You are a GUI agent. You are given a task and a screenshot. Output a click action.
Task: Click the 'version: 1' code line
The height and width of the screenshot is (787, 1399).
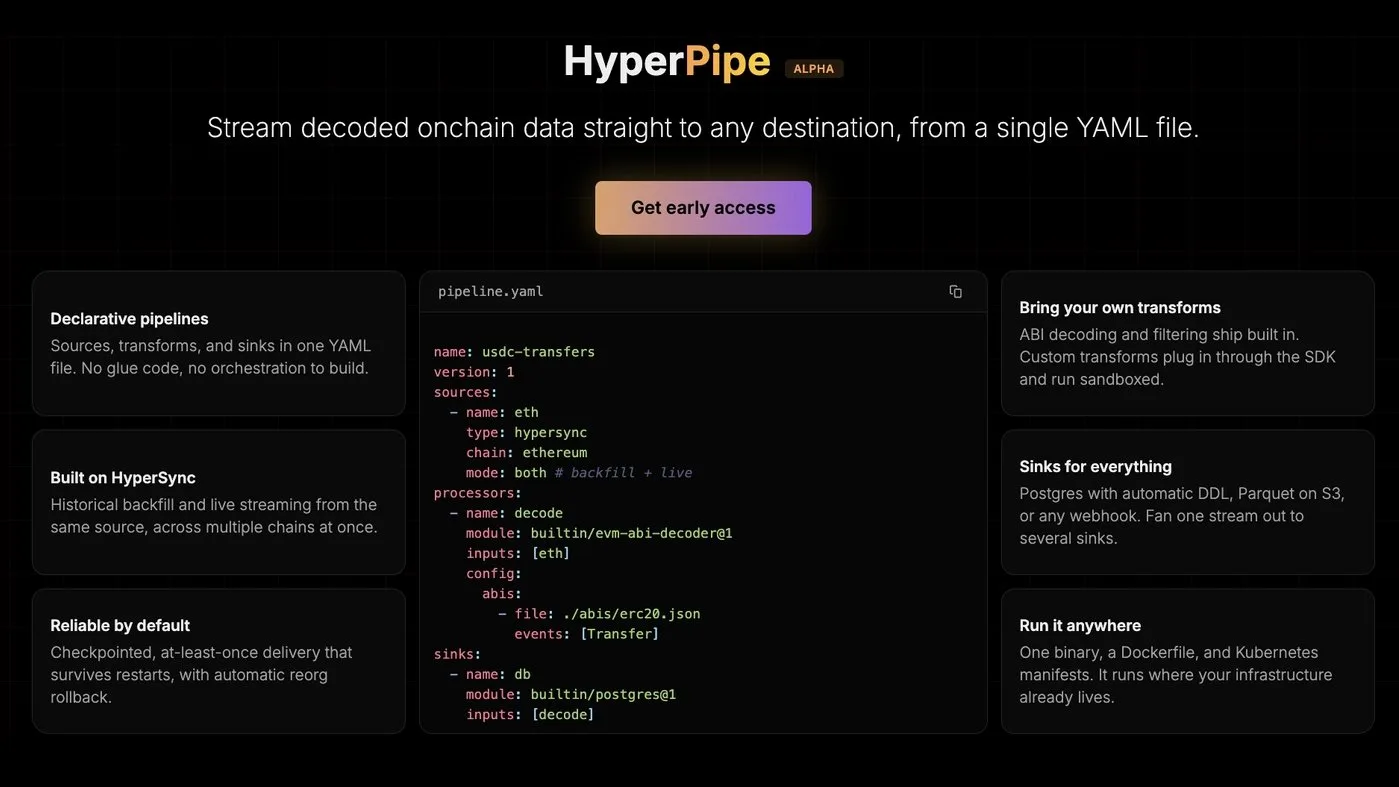click(x=474, y=372)
